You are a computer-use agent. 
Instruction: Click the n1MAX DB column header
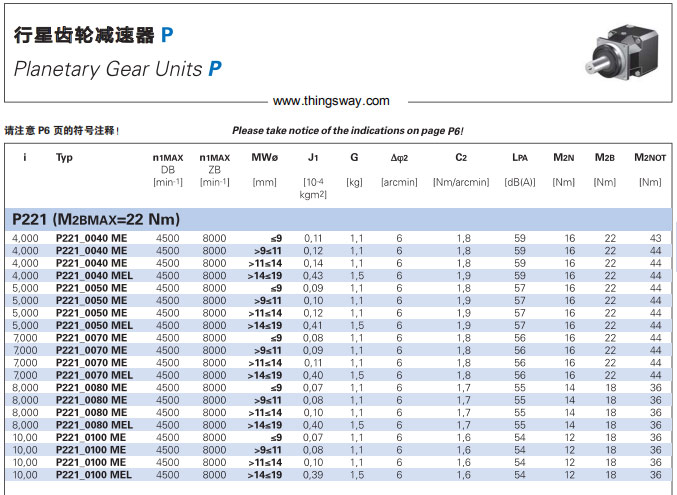click(x=167, y=169)
